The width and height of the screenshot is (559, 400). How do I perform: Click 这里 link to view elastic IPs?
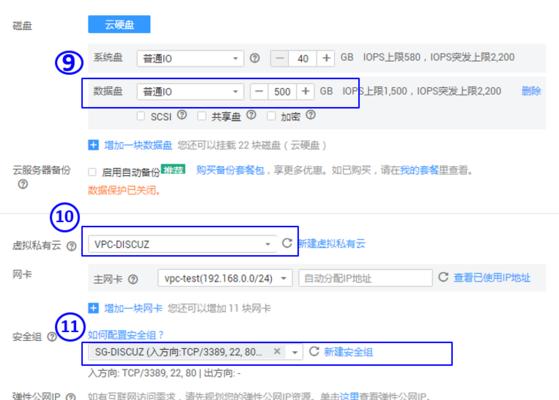349,396
